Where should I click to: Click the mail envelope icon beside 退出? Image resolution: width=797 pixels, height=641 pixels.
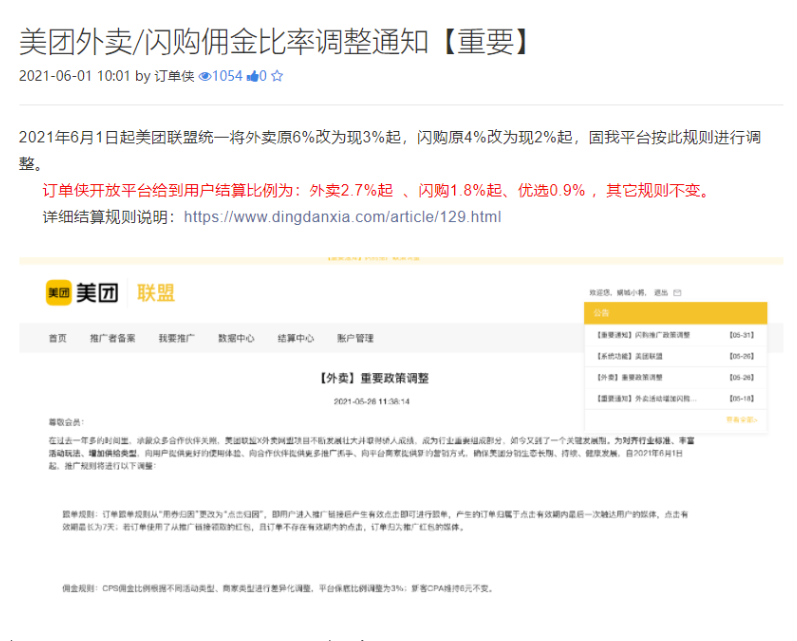pos(677,293)
